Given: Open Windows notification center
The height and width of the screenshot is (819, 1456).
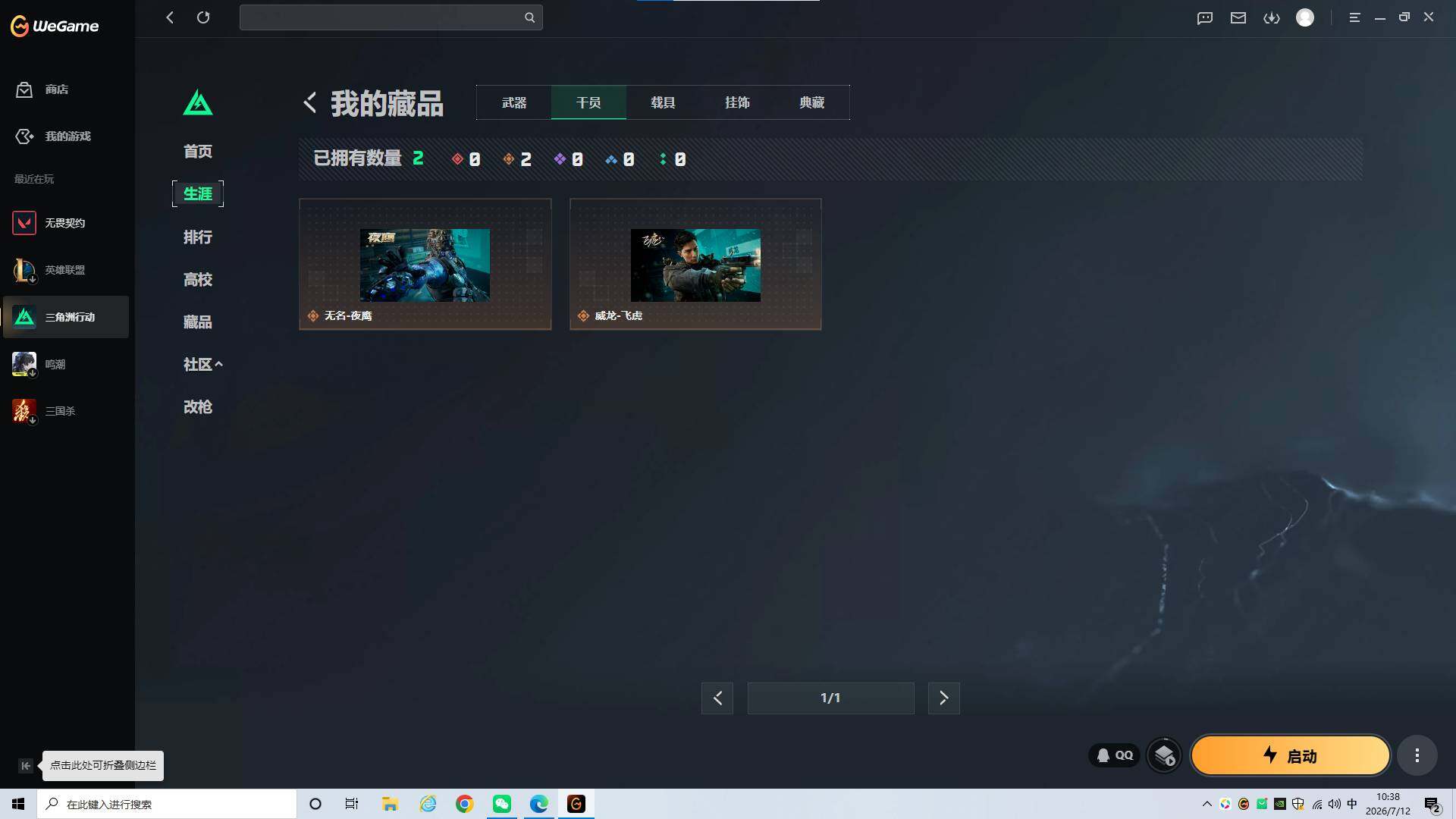Looking at the screenshot, I should click(1432, 804).
